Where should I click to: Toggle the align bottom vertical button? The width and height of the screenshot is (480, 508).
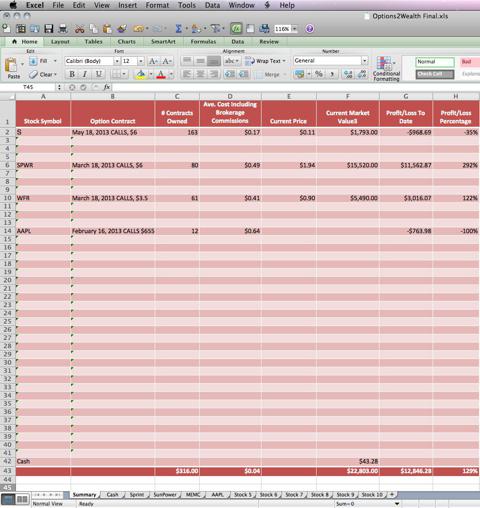[x=214, y=61]
